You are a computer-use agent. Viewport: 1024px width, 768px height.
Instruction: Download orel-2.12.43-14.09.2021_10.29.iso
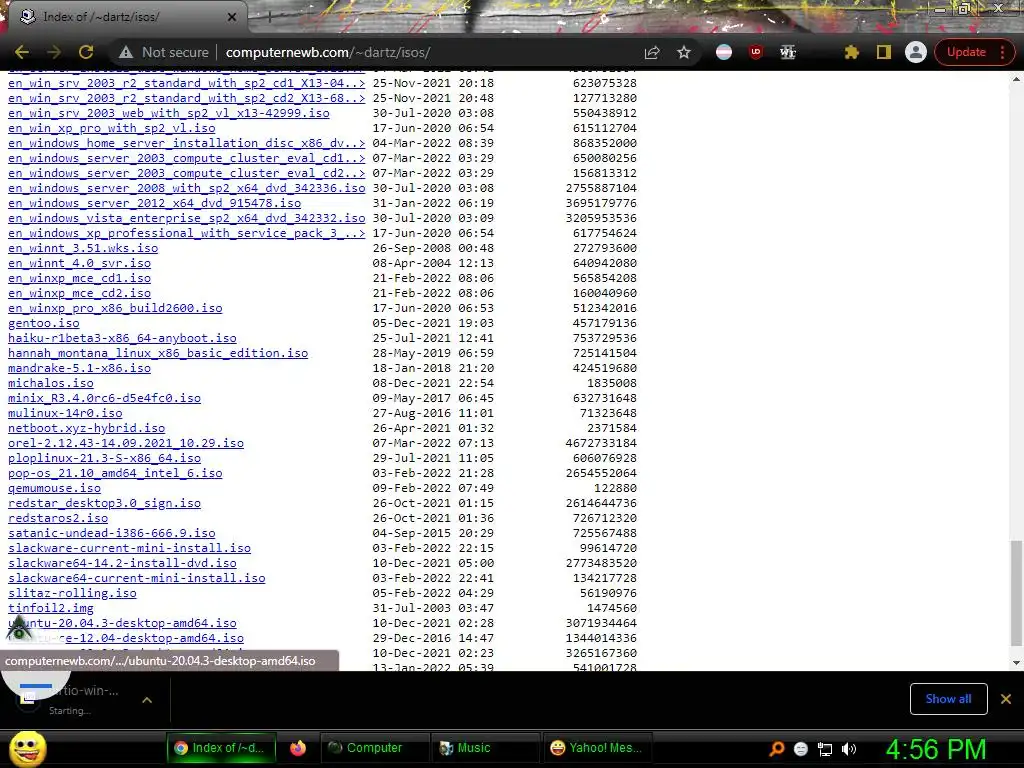(126, 443)
